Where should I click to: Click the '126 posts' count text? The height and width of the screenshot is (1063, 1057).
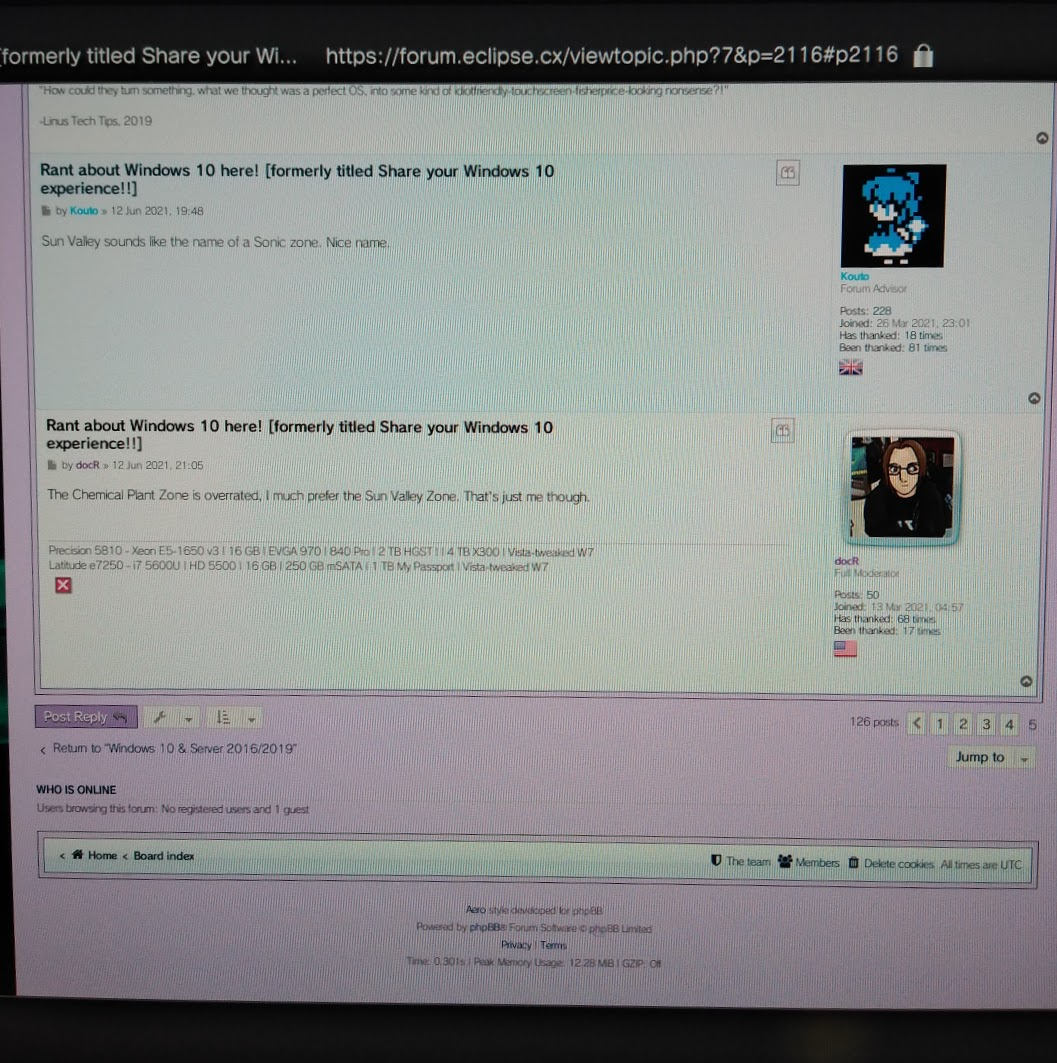point(874,722)
